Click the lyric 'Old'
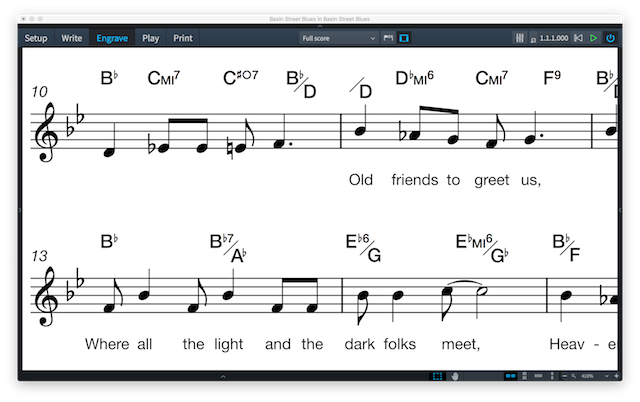The width and height of the screenshot is (640, 402). click(x=361, y=180)
